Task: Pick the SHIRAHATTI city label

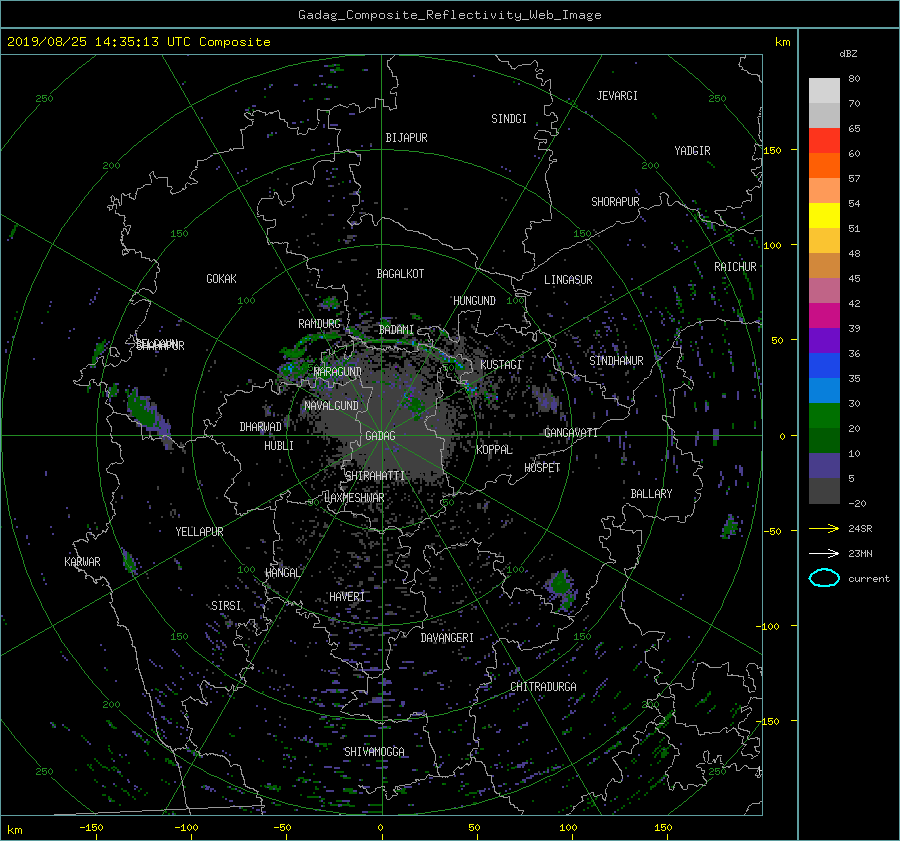Action: 375,476
